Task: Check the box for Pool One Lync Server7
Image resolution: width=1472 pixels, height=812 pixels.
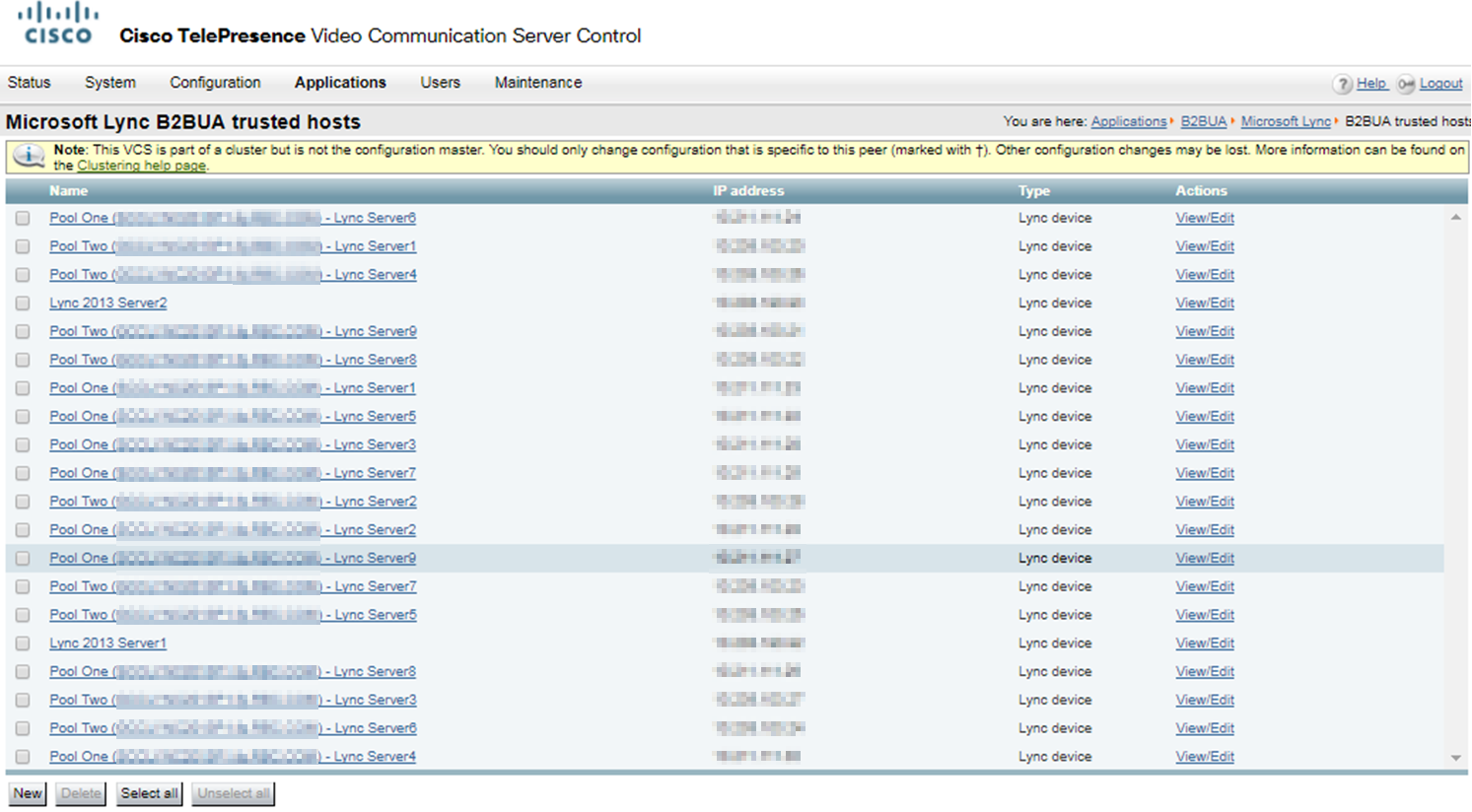Action: click(23, 474)
